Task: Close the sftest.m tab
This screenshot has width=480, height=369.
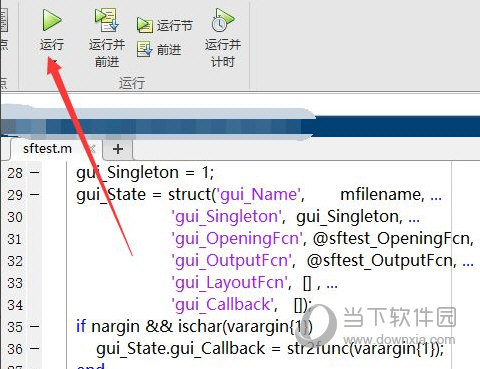Action: 92,149
